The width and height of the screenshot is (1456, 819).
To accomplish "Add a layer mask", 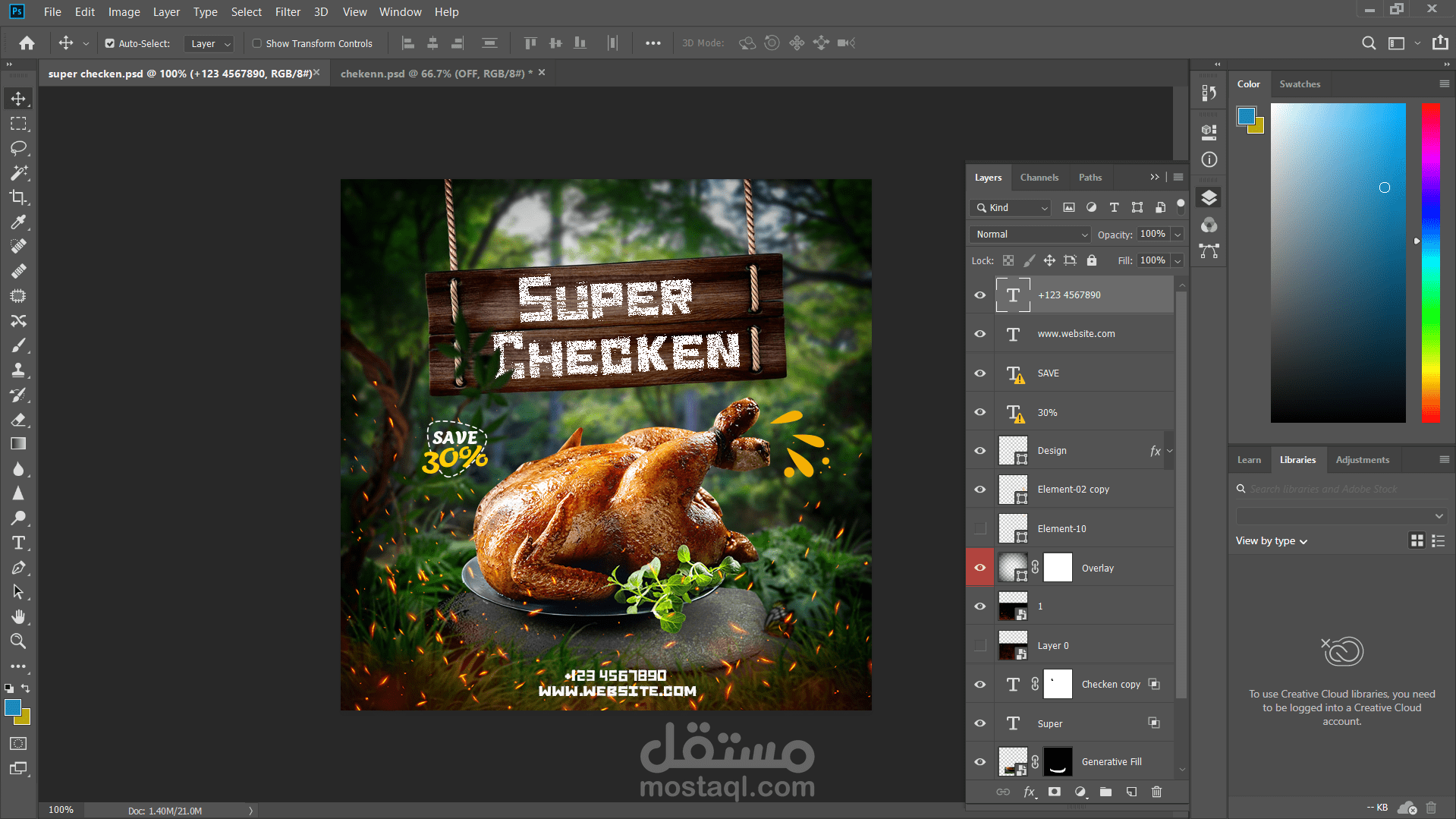I will click(1055, 792).
